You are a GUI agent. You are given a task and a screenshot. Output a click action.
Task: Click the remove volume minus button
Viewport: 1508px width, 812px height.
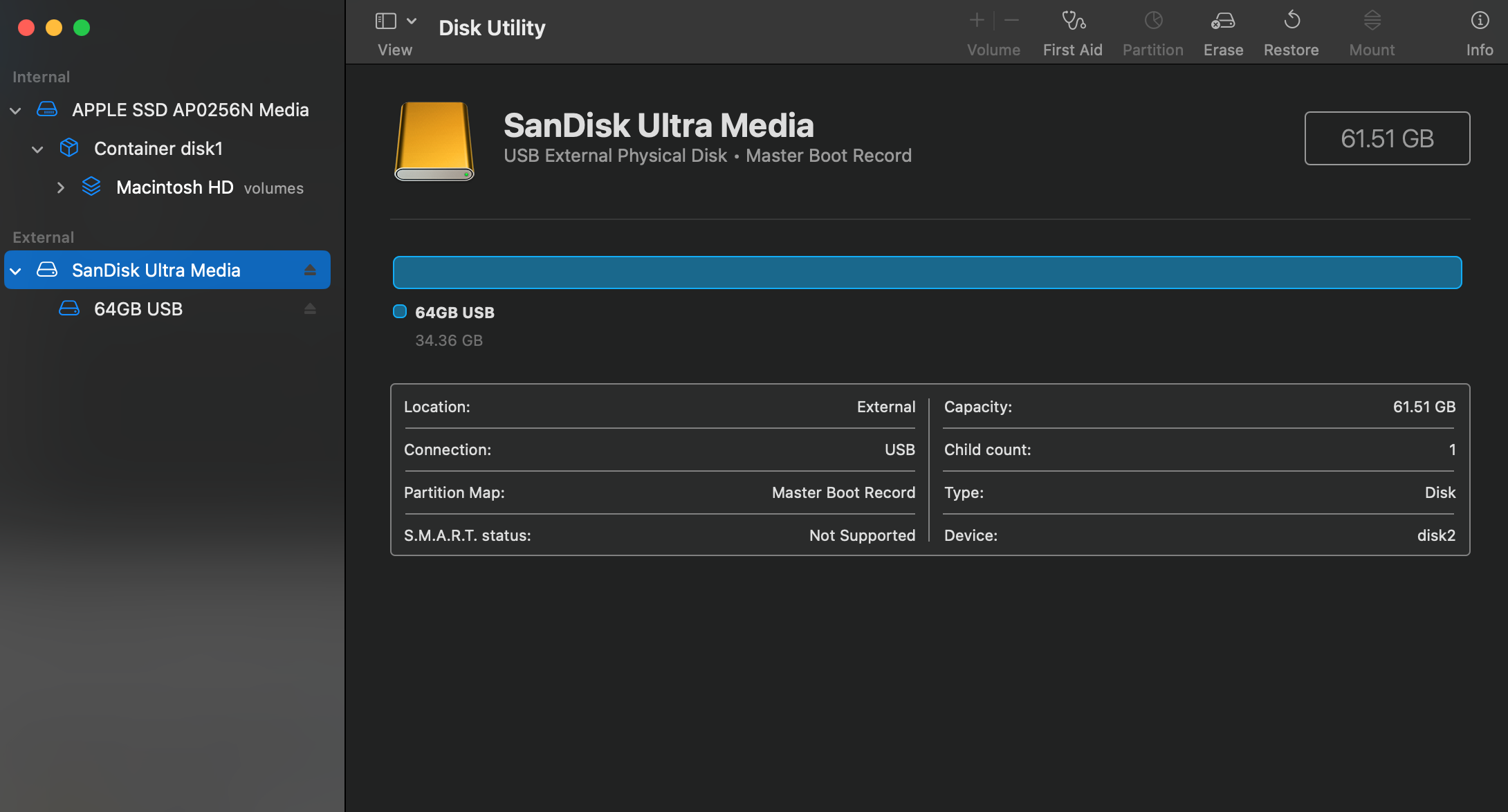[x=1011, y=21]
